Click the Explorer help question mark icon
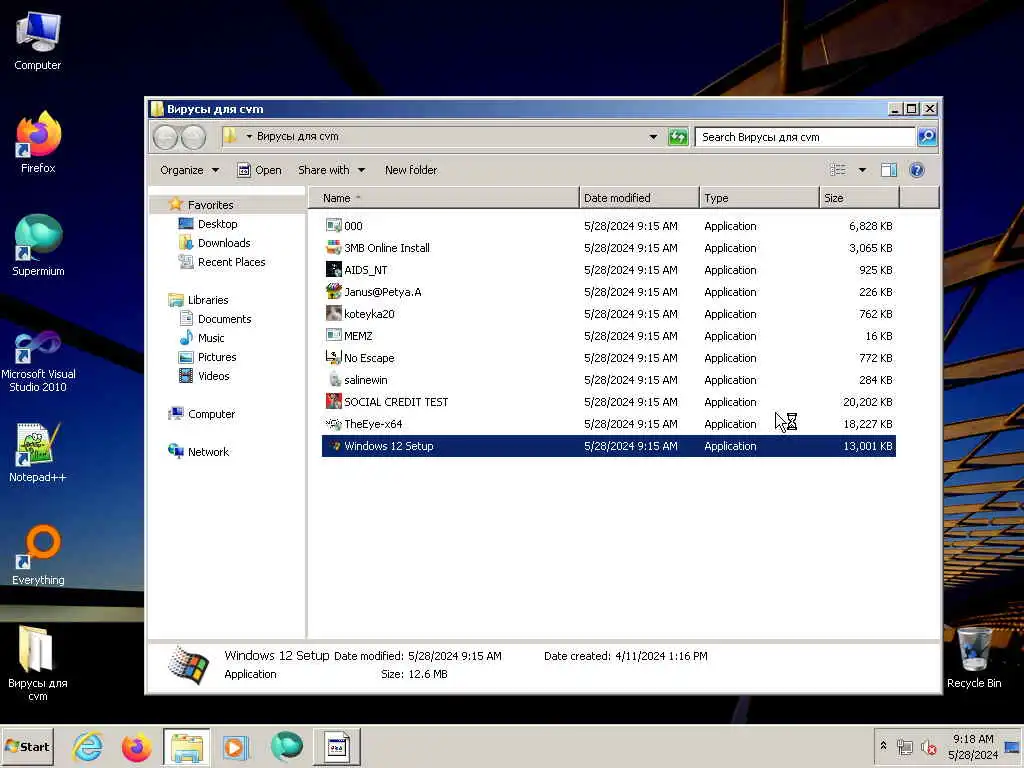 pyautogui.click(x=917, y=170)
